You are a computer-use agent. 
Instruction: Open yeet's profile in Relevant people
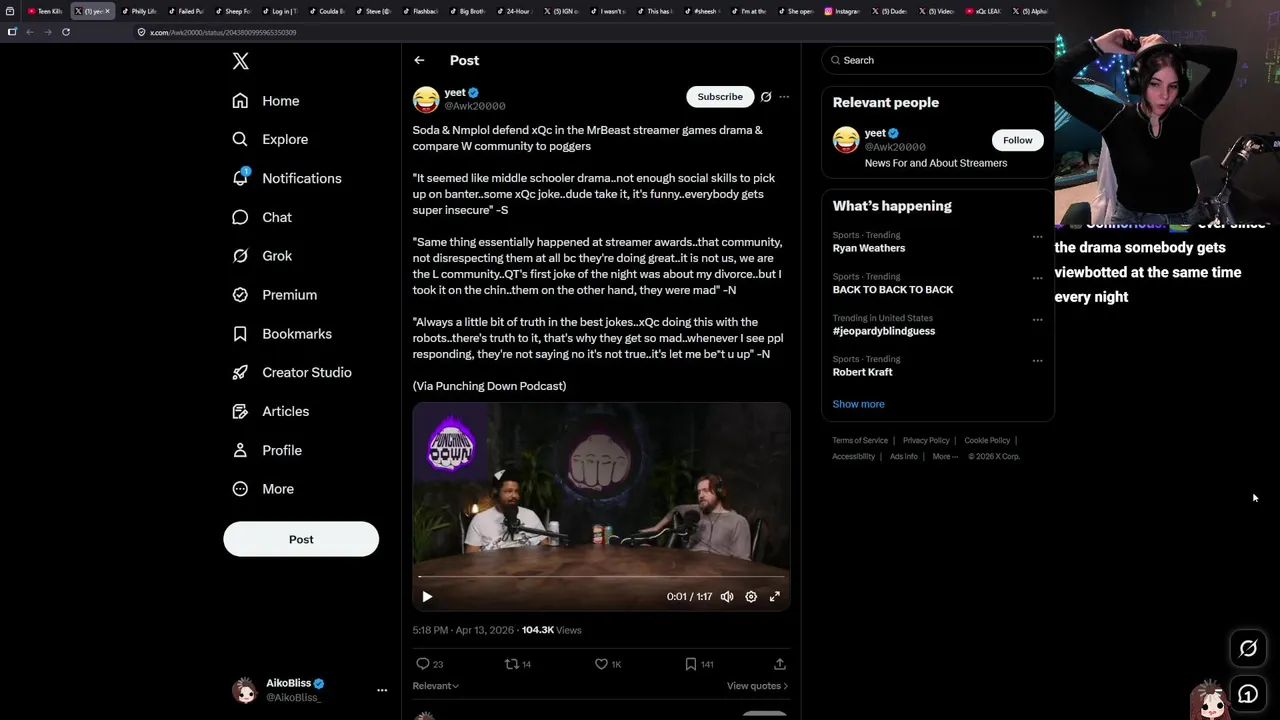875,133
